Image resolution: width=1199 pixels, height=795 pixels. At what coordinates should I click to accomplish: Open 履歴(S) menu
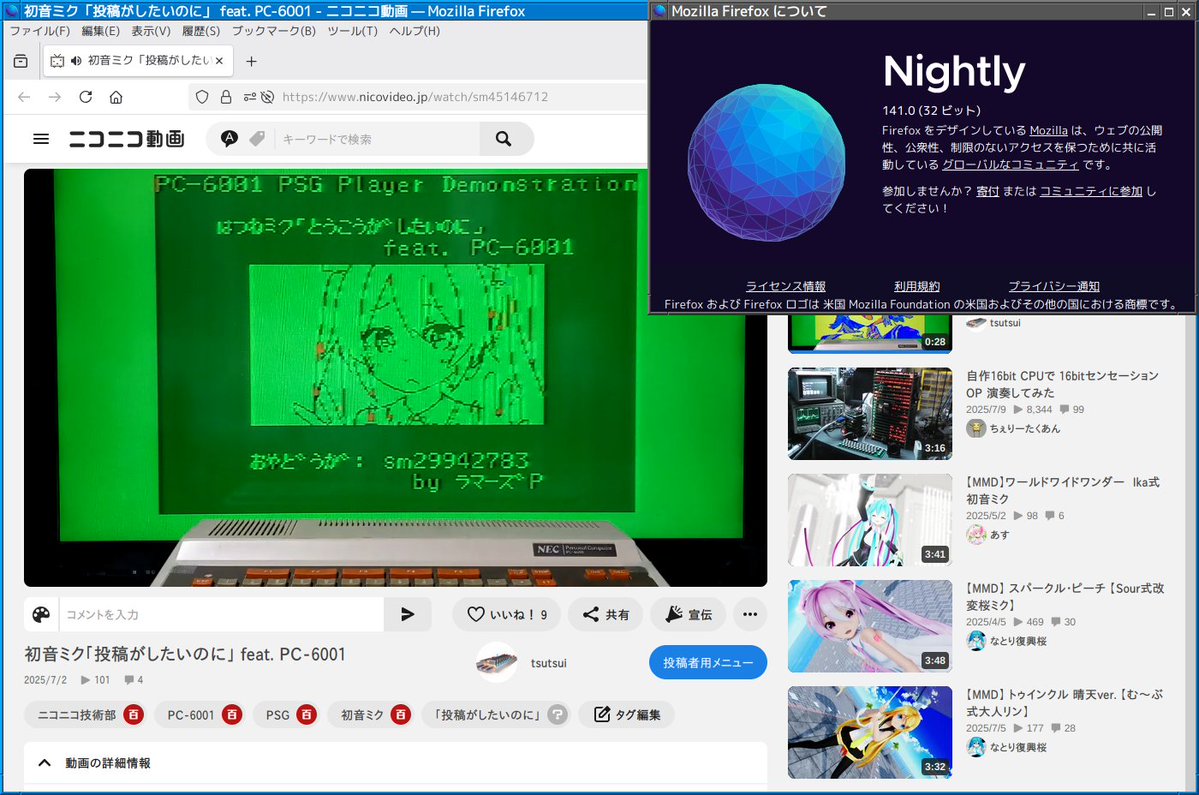click(x=201, y=31)
